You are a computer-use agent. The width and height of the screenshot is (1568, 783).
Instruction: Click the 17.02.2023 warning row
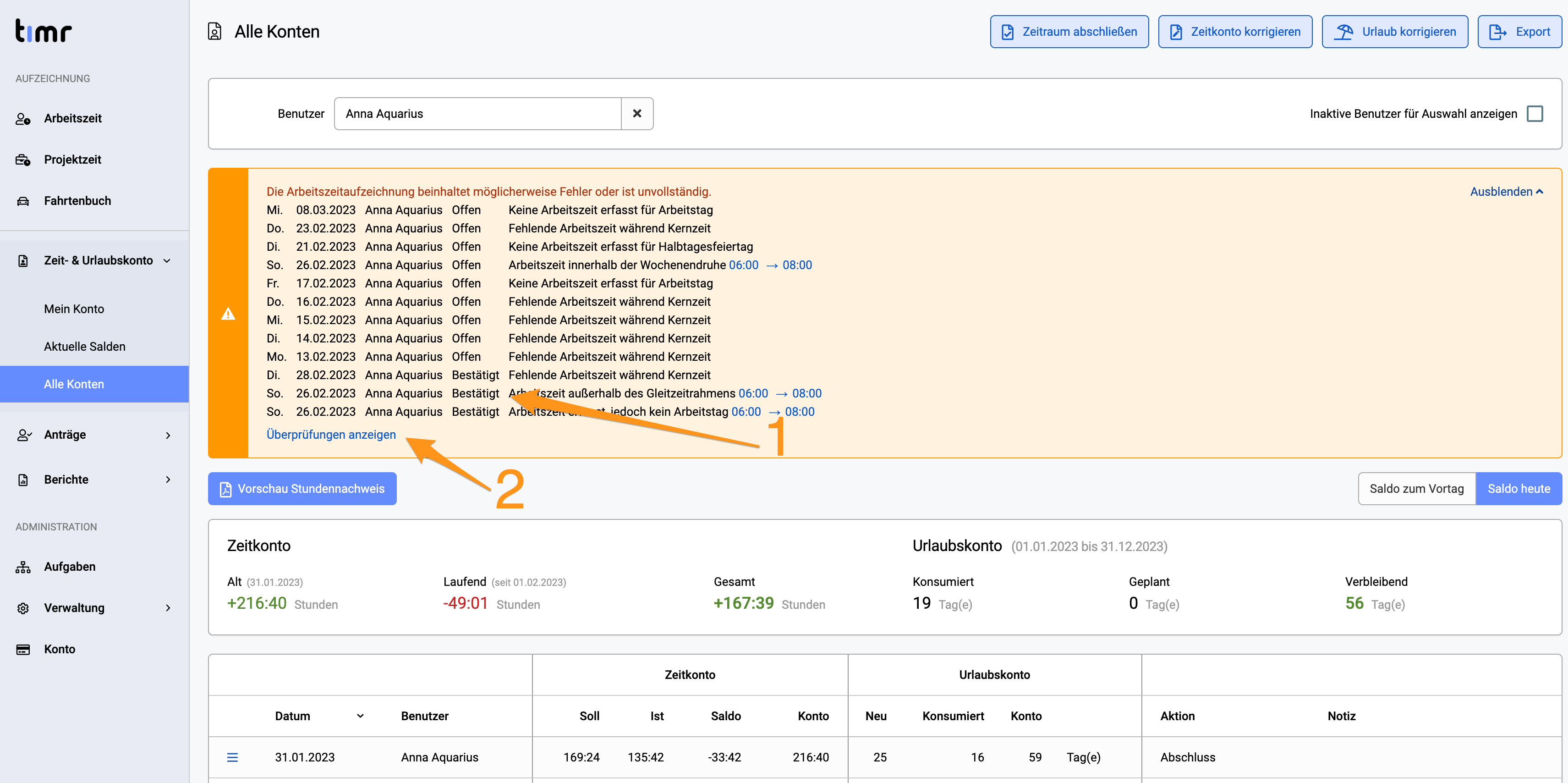click(x=490, y=283)
